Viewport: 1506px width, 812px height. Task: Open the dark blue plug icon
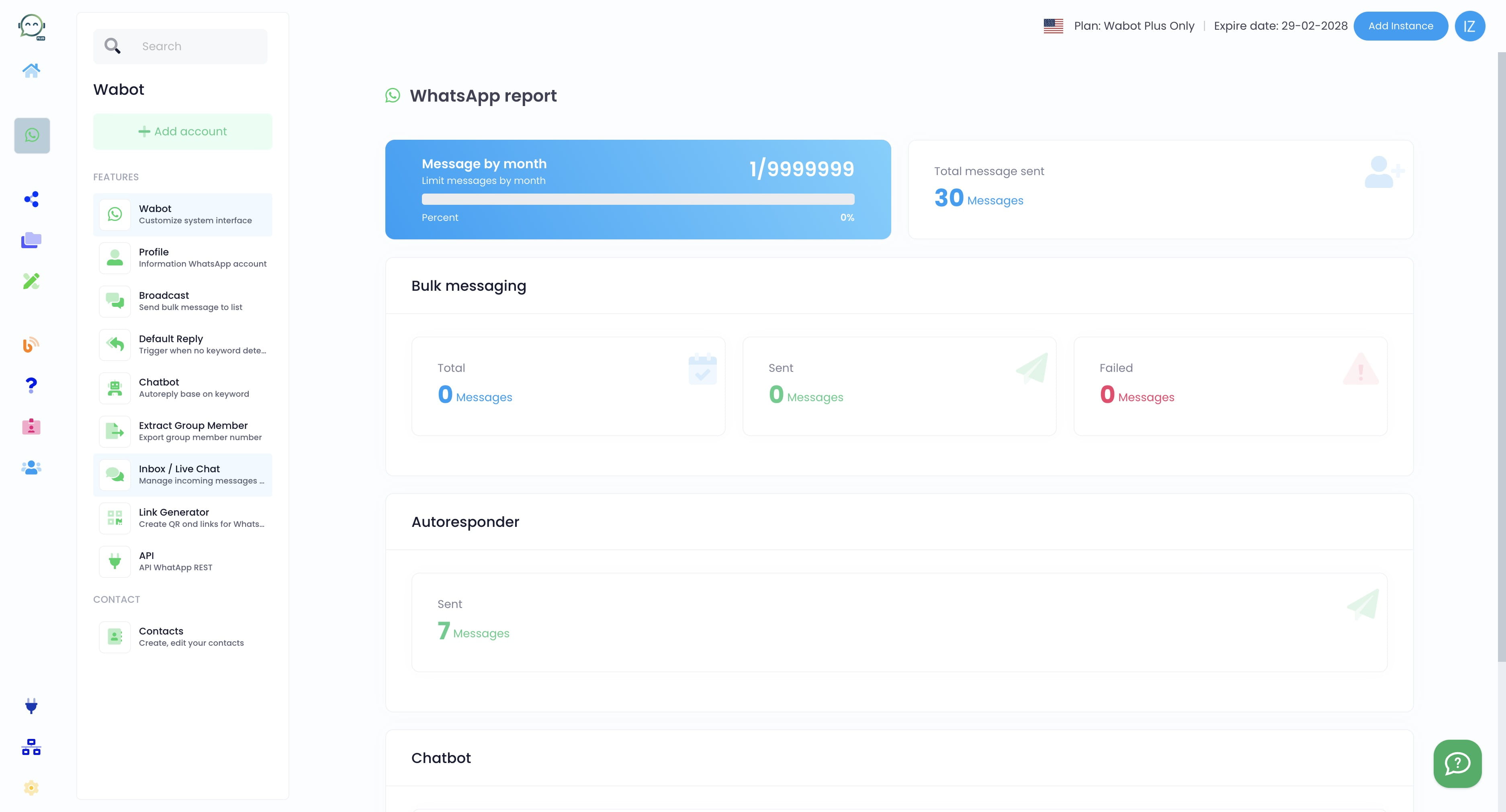tap(32, 706)
